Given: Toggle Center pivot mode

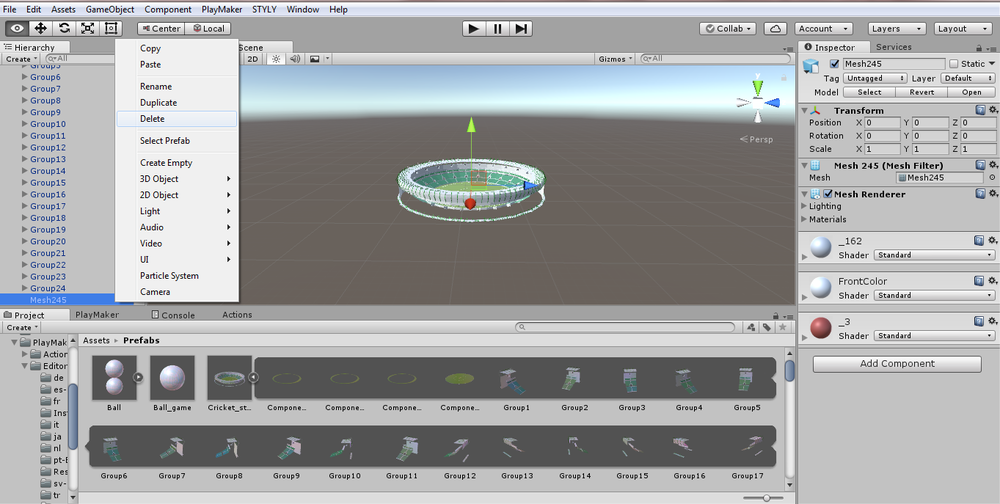Looking at the screenshot, I should pos(161,29).
